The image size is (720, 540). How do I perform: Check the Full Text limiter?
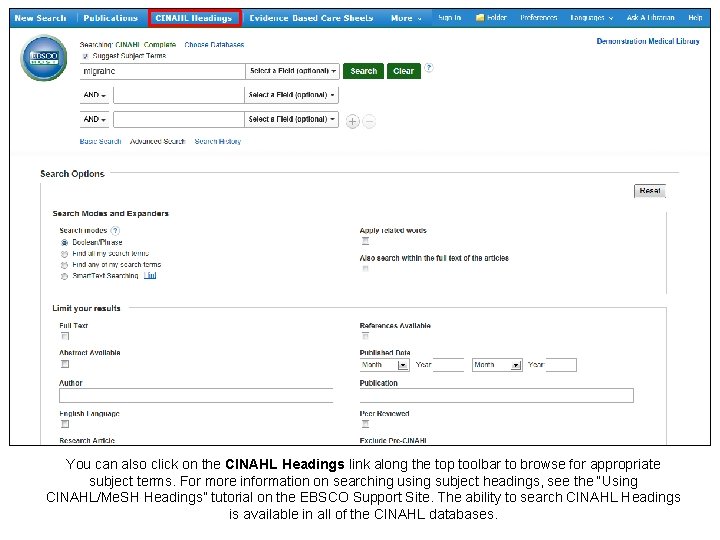tap(65, 336)
